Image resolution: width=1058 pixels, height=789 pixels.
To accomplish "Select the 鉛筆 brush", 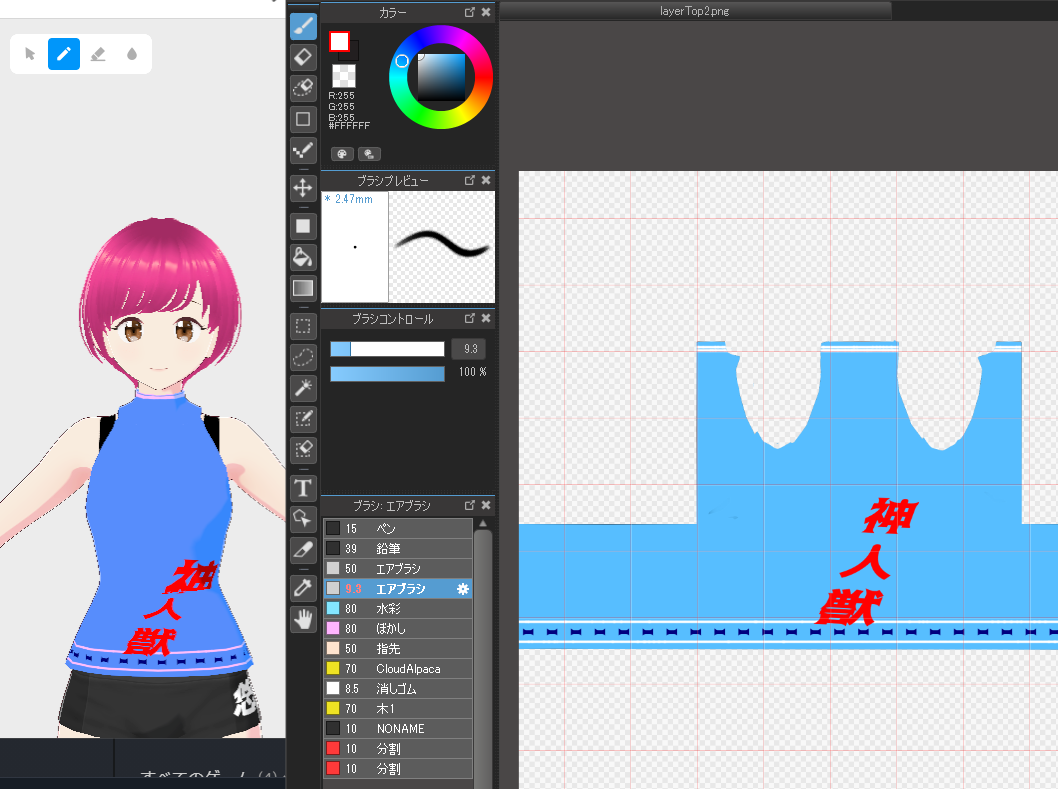I will [398, 549].
